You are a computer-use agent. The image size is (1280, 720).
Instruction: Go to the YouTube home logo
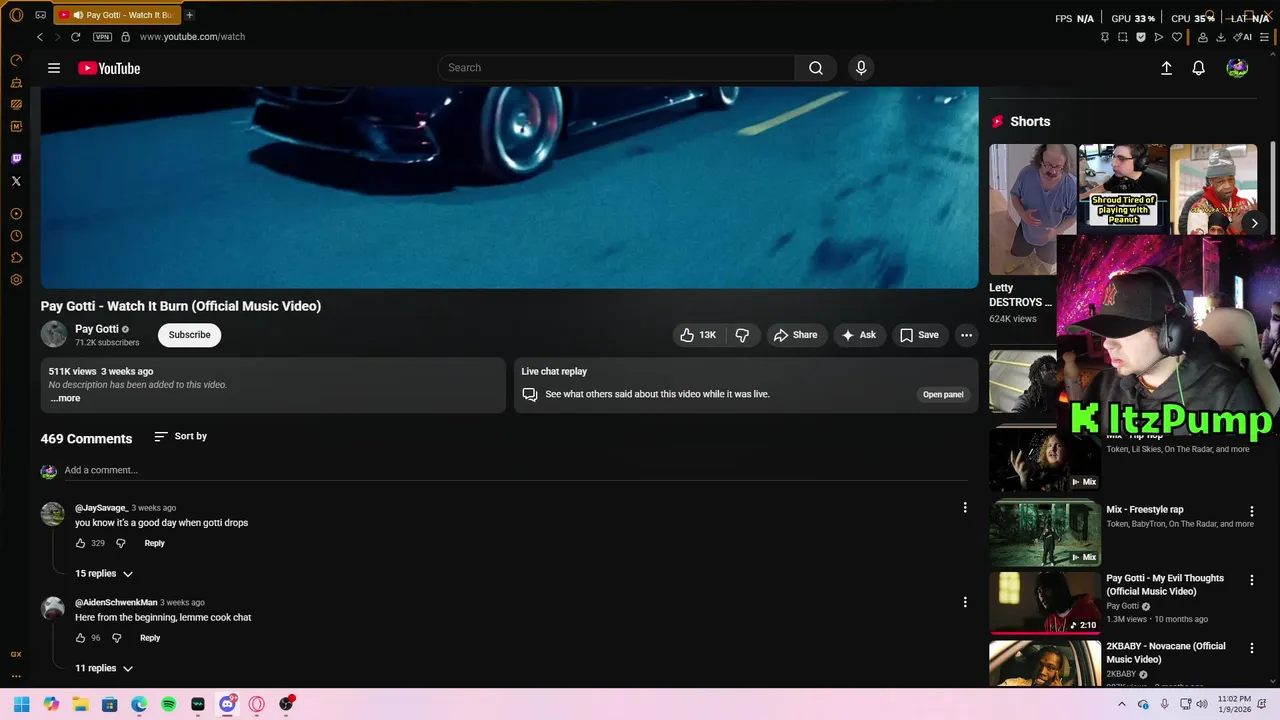click(109, 68)
